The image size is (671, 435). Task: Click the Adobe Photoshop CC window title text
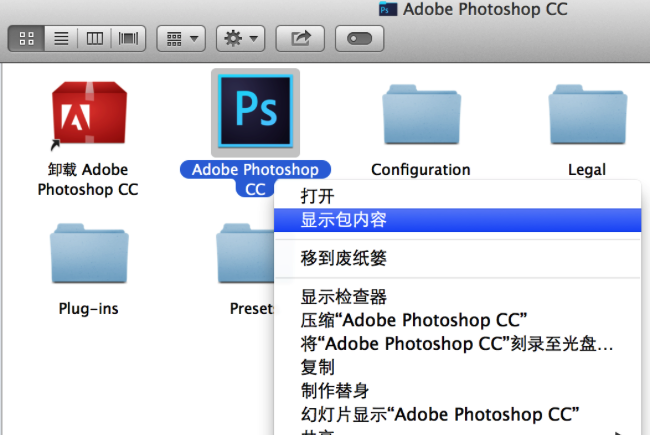click(x=485, y=9)
